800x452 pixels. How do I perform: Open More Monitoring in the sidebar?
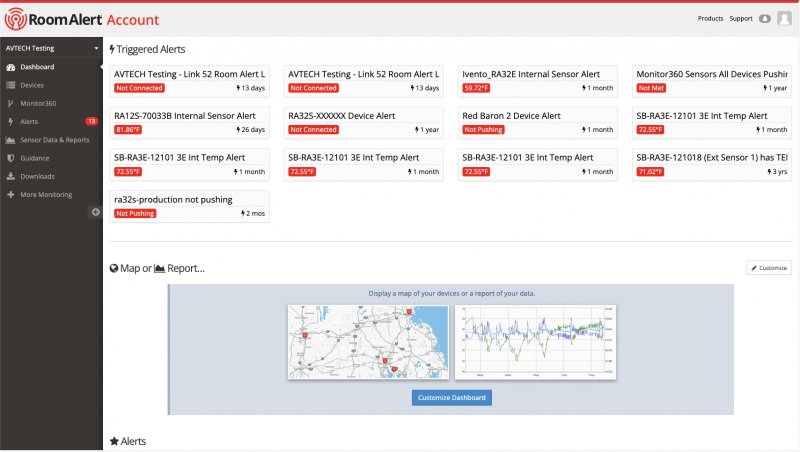click(46, 194)
